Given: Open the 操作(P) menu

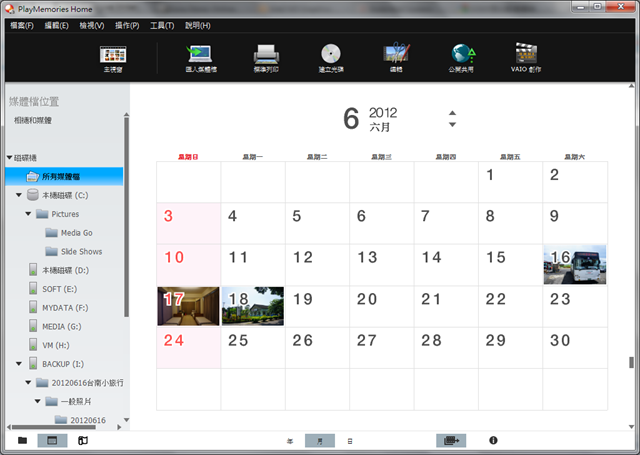Looking at the screenshot, I should pyautogui.click(x=127, y=26).
